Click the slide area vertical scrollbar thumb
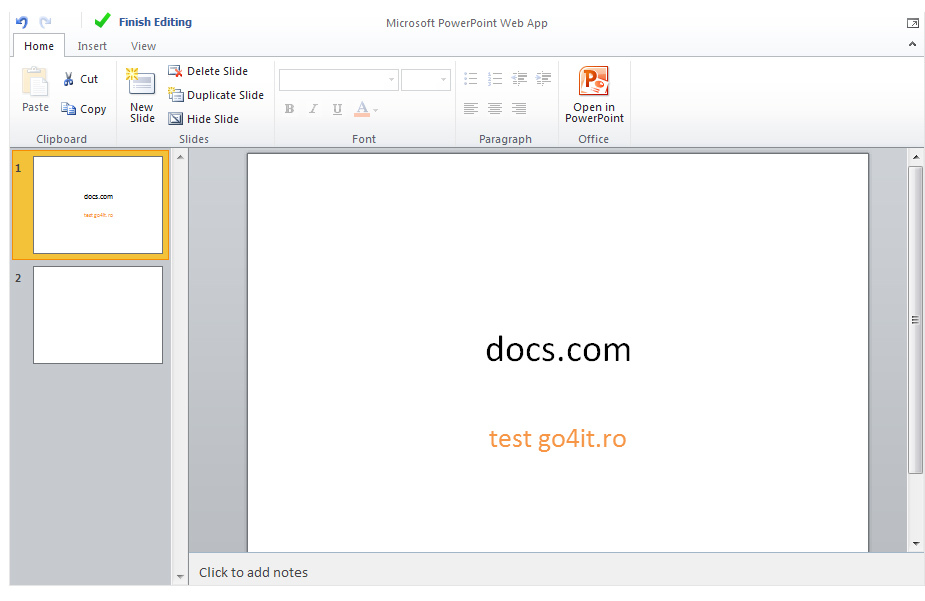The width and height of the screenshot is (925, 601). (915, 320)
